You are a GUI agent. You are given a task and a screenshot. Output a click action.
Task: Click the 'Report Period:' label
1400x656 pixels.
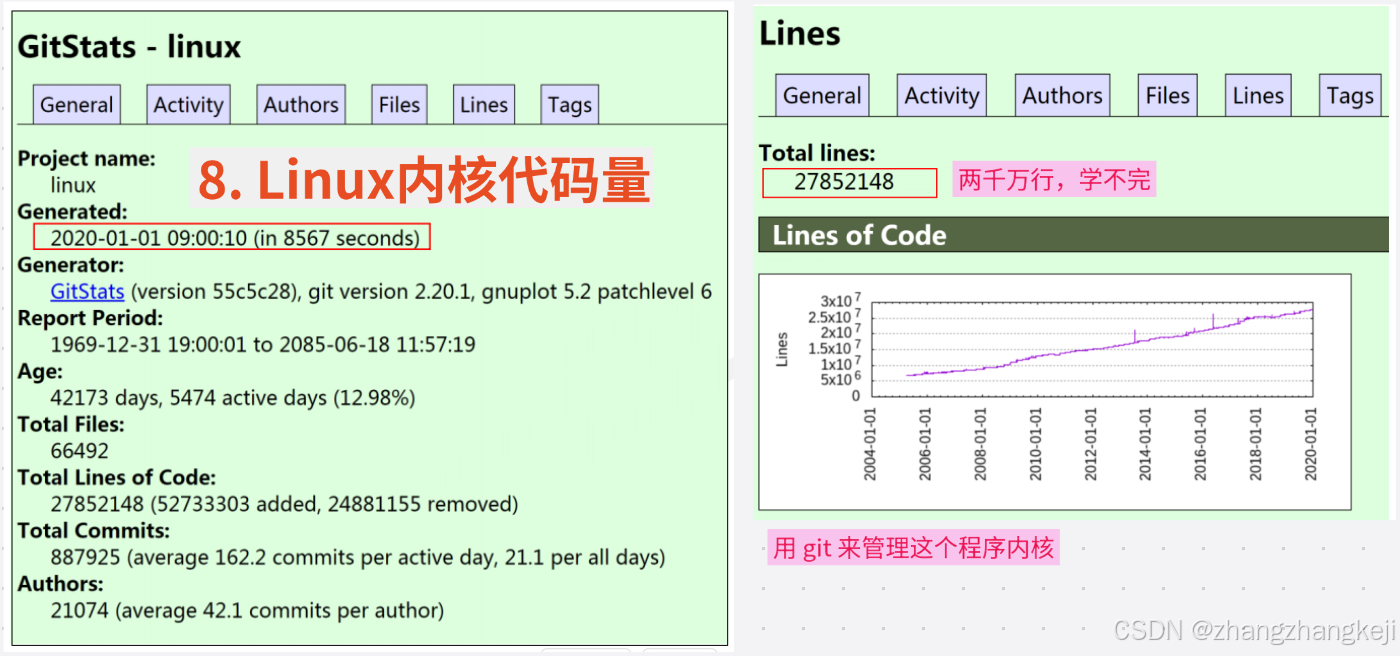tap(90, 318)
